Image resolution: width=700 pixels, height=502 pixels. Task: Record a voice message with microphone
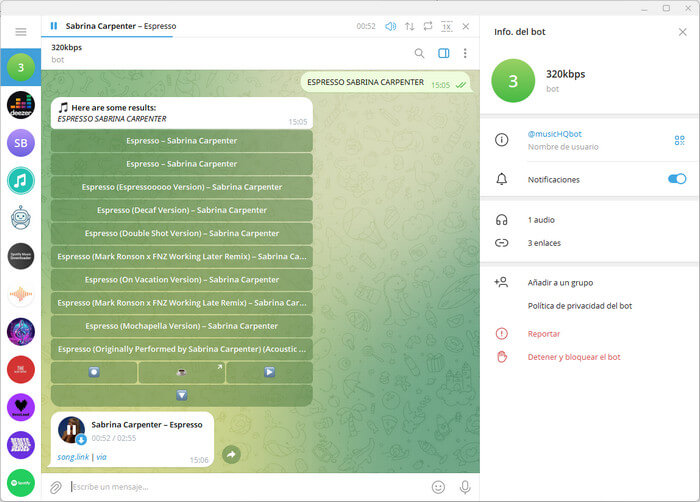tap(465, 487)
